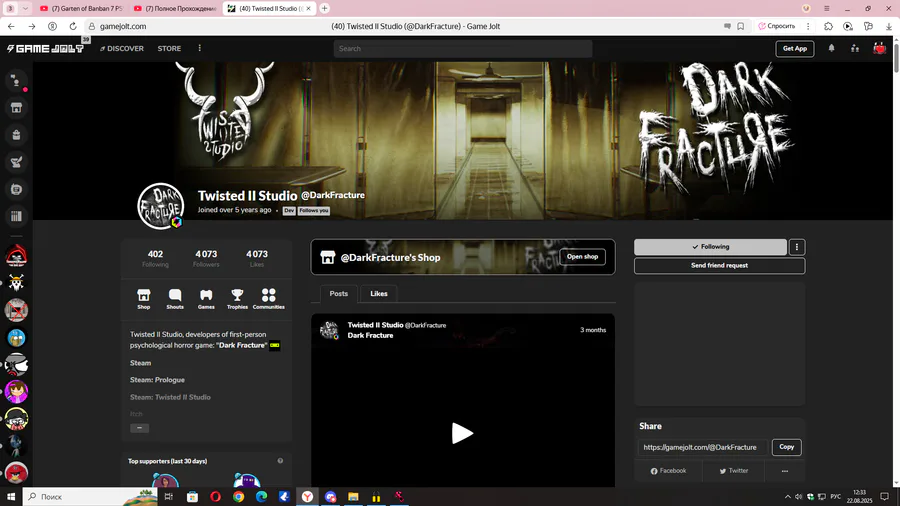Open File Explorer from the taskbar
This screenshot has width=900, height=506.
coord(353,497)
